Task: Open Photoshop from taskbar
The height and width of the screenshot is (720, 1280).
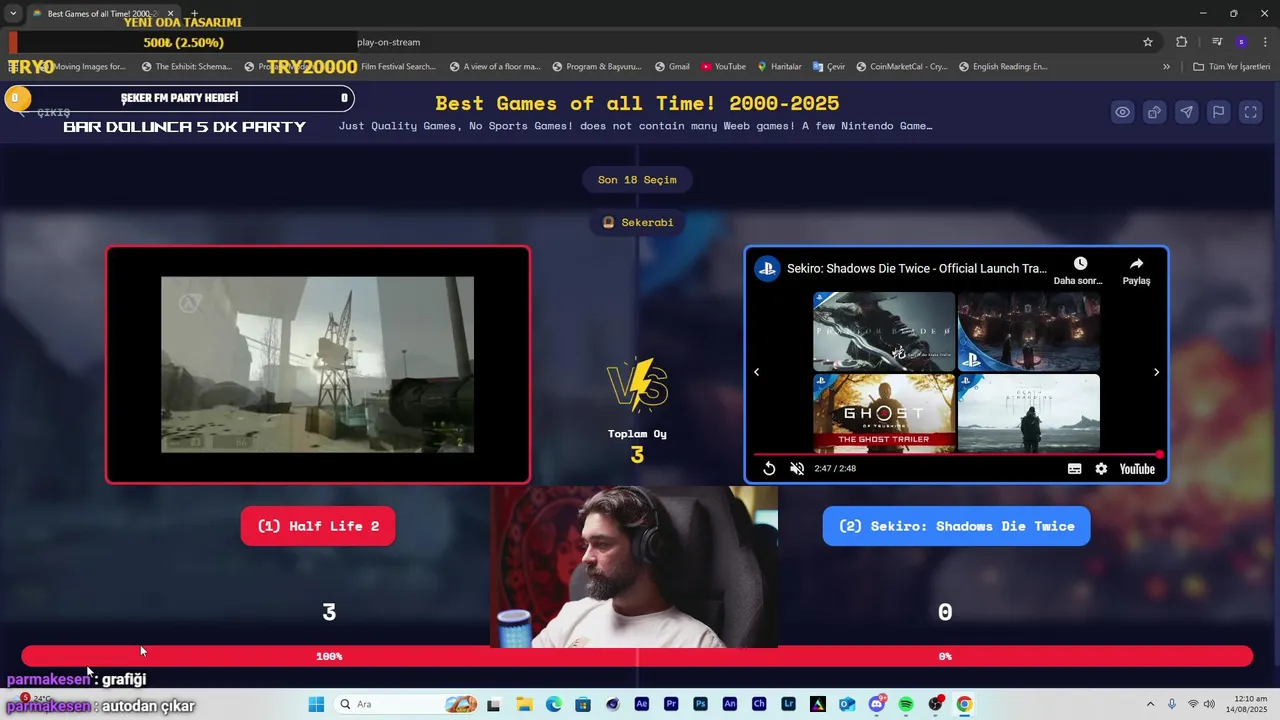Action: pos(700,704)
